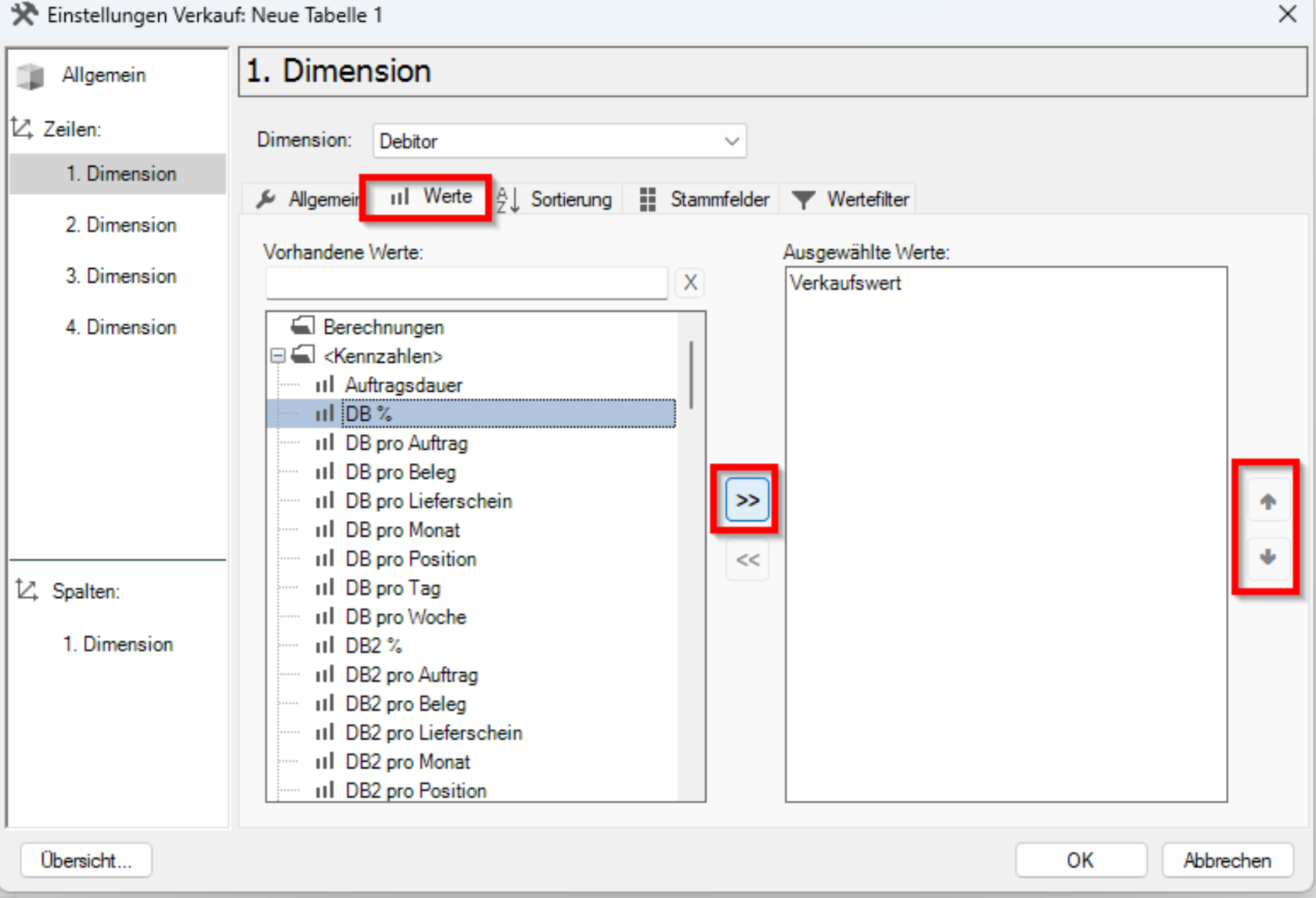
Task: Select 2. Dimension under Zeilen
Action: tap(121, 225)
